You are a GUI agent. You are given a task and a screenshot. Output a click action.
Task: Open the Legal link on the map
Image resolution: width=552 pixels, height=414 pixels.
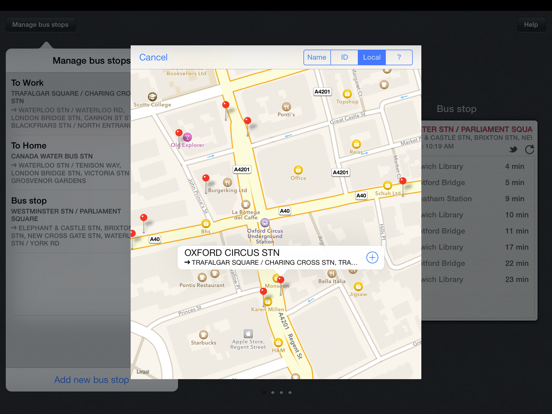143,372
